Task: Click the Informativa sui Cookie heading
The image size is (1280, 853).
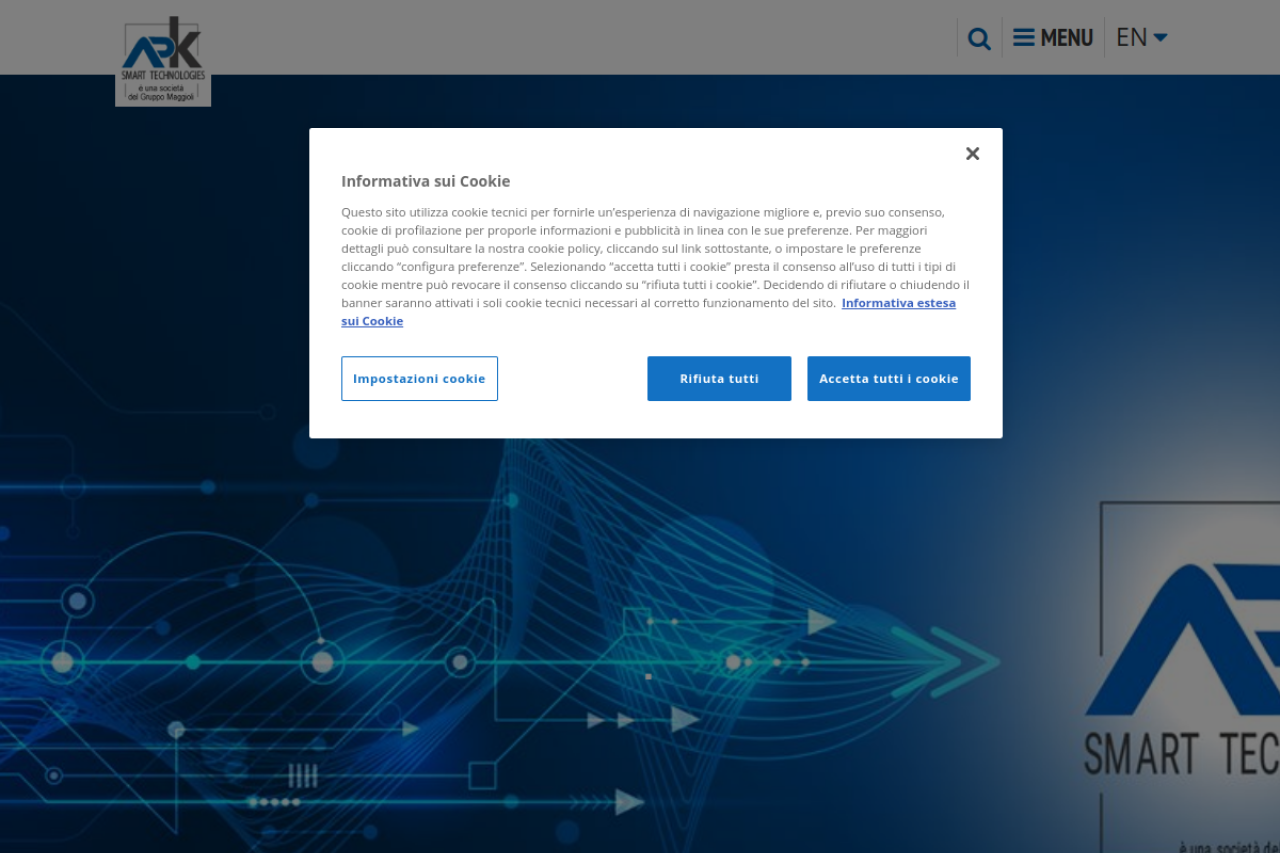Action: 425,181
